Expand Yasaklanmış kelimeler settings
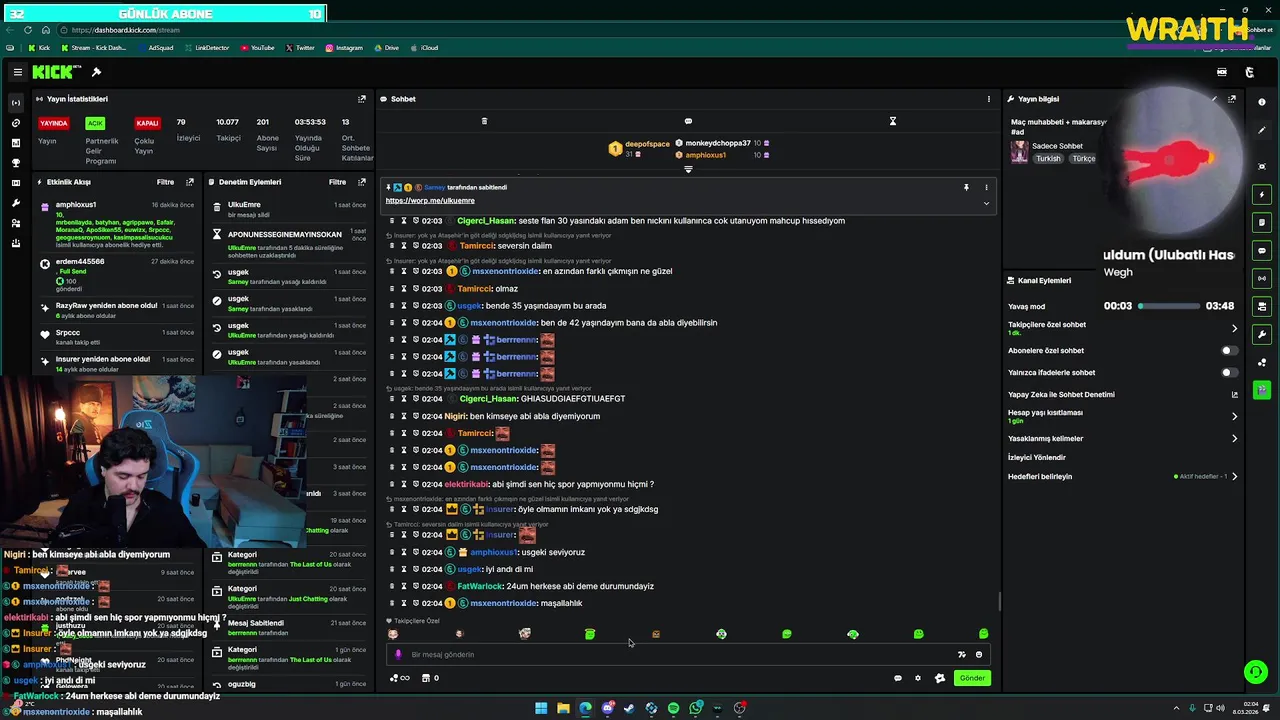 tap(1234, 438)
